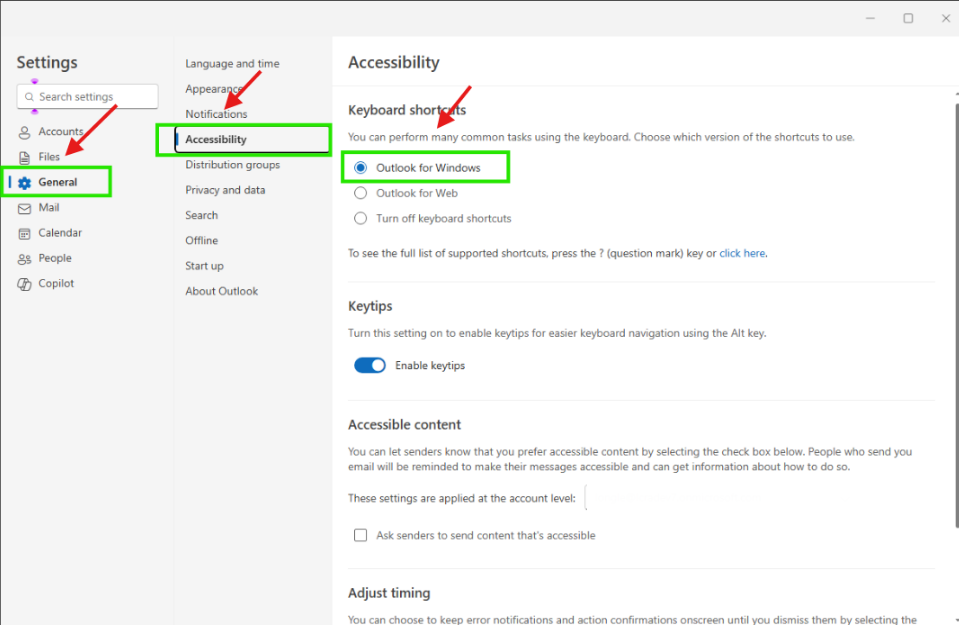
Task: Open Start up settings section
Action: 204,266
